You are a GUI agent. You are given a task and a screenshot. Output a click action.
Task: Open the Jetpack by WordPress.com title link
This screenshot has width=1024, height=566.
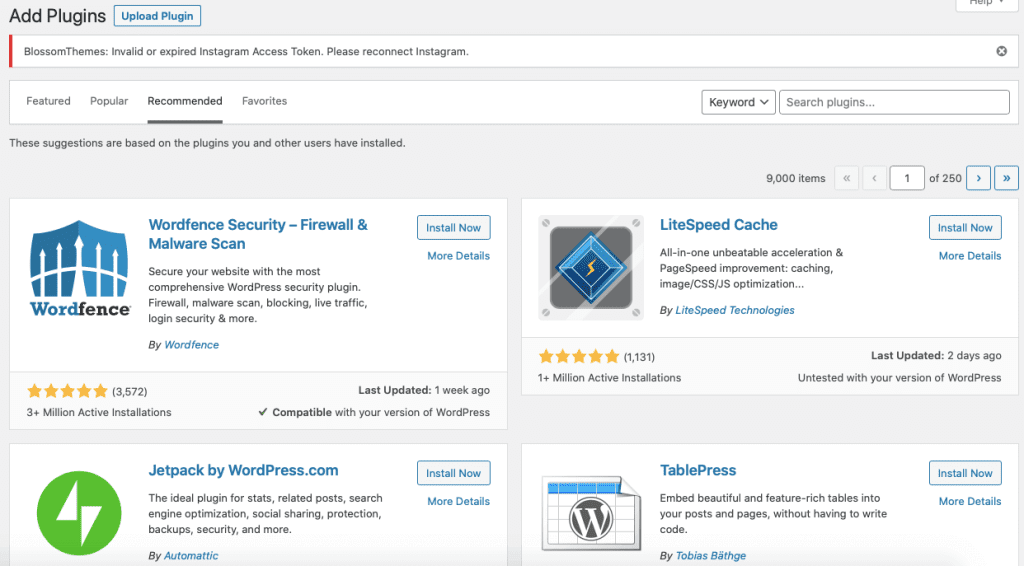coord(243,470)
